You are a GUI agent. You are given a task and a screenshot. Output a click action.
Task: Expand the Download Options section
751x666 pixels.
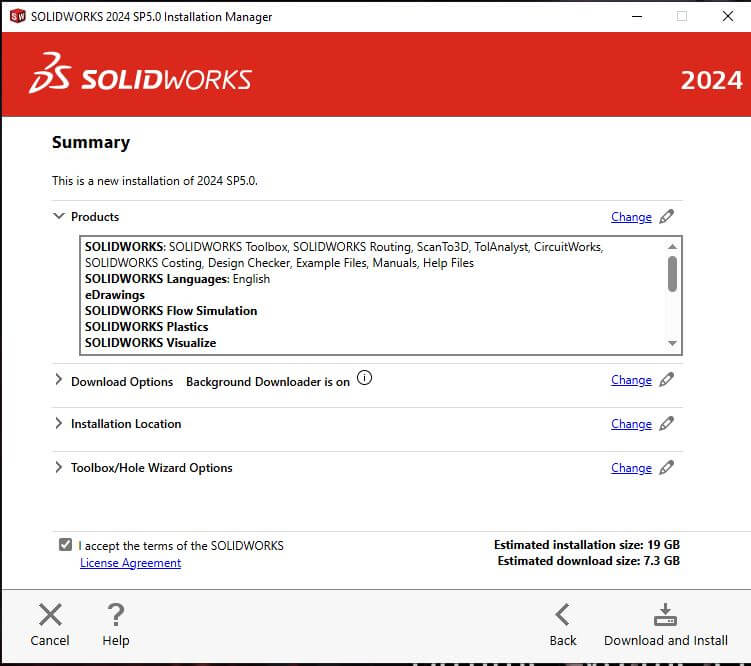58,380
